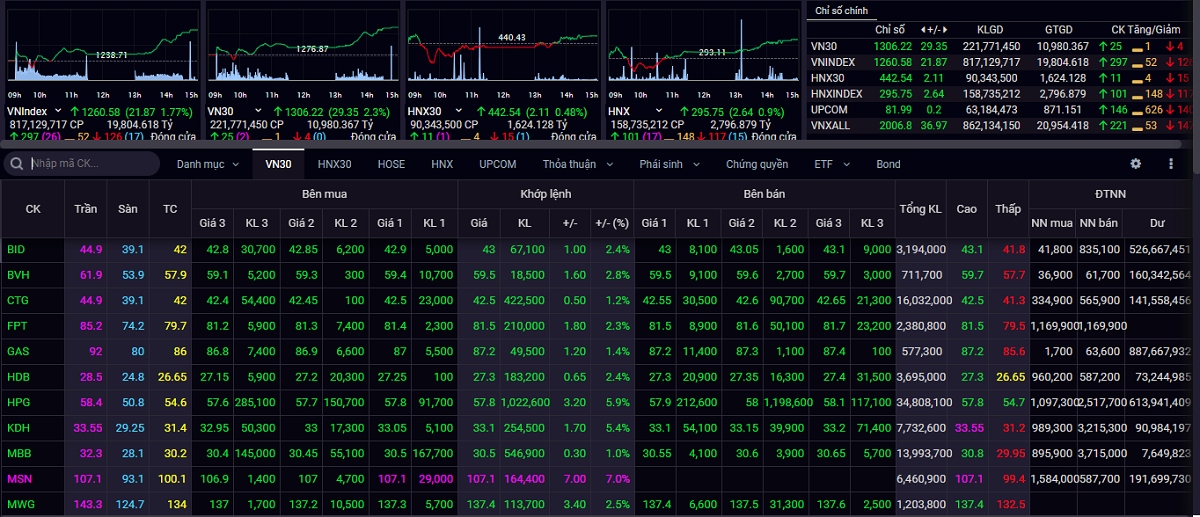Open the Chứng quyền tab
1200x517 pixels.
[x=756, y=164]
